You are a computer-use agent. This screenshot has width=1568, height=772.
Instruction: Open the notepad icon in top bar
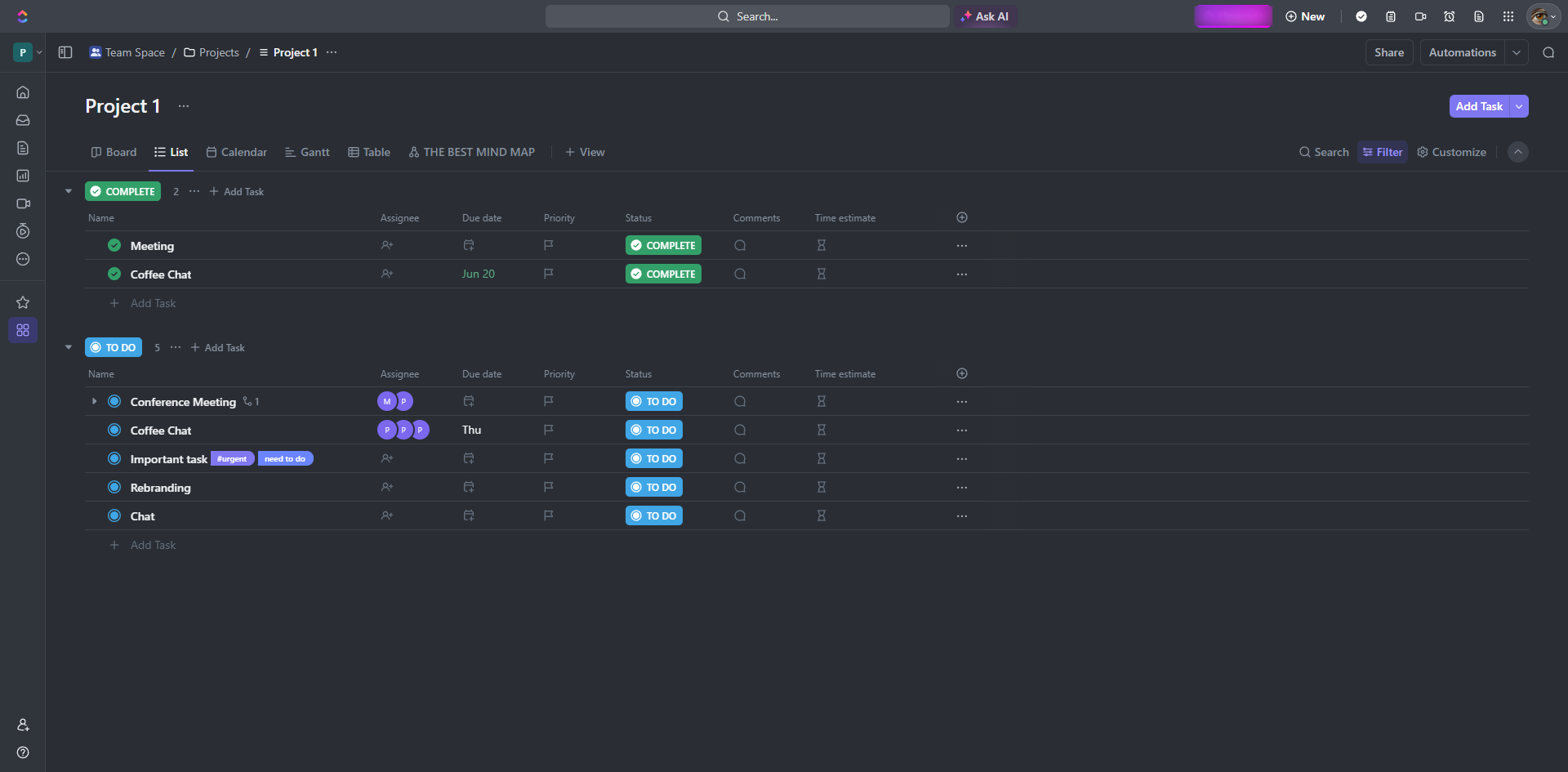point(1391,16)
